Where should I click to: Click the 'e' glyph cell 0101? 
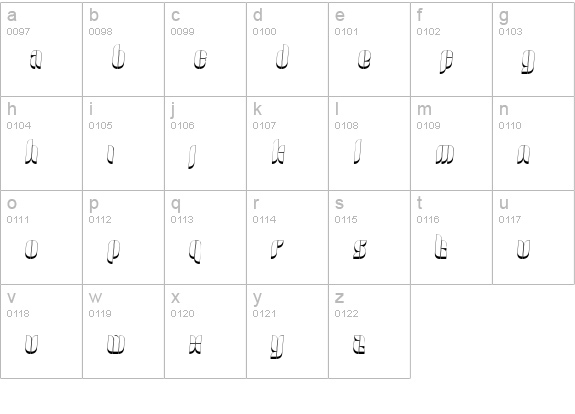369,50
